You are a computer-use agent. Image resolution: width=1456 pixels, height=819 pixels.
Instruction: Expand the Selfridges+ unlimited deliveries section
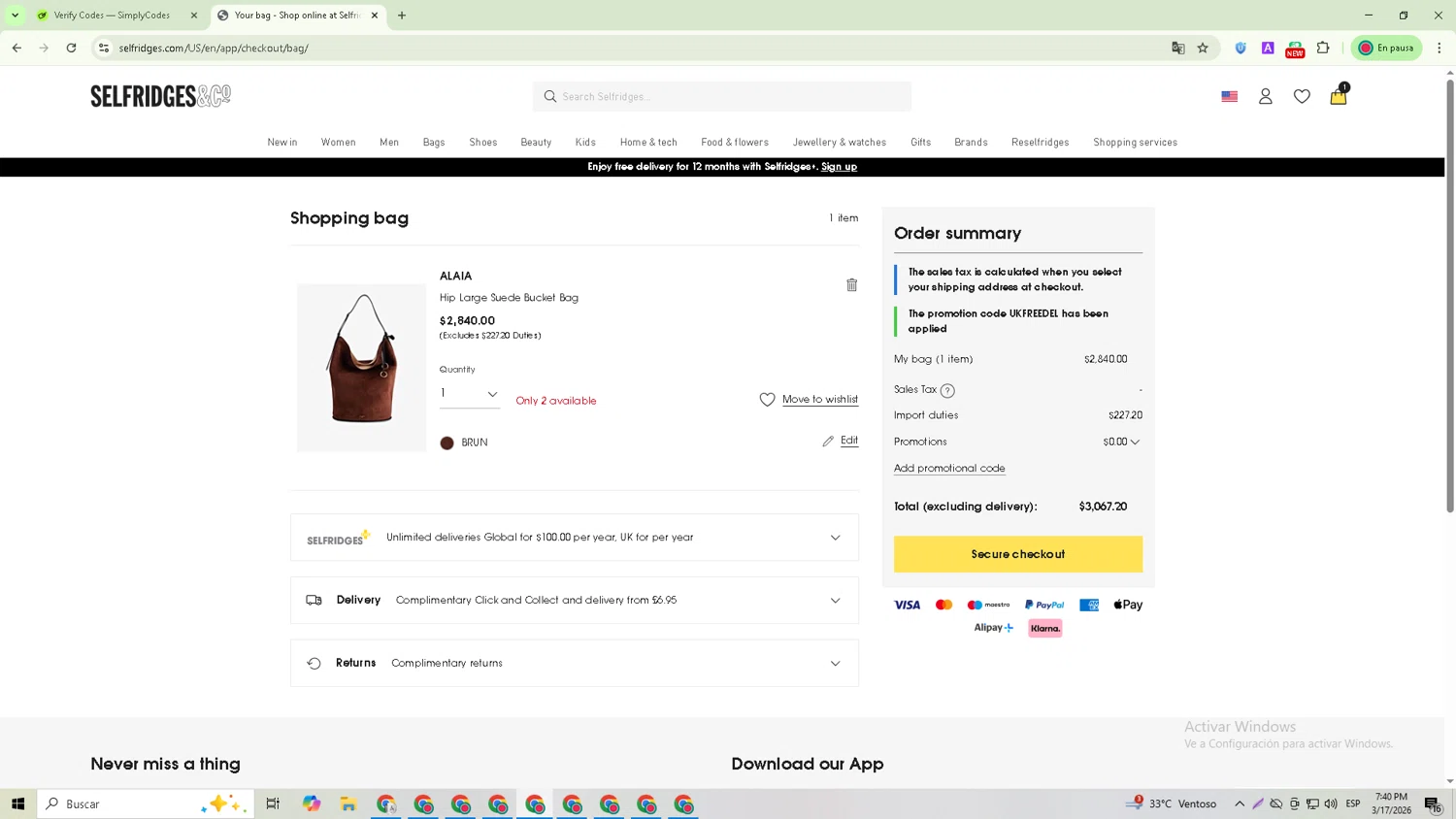[x=835, y=538]
